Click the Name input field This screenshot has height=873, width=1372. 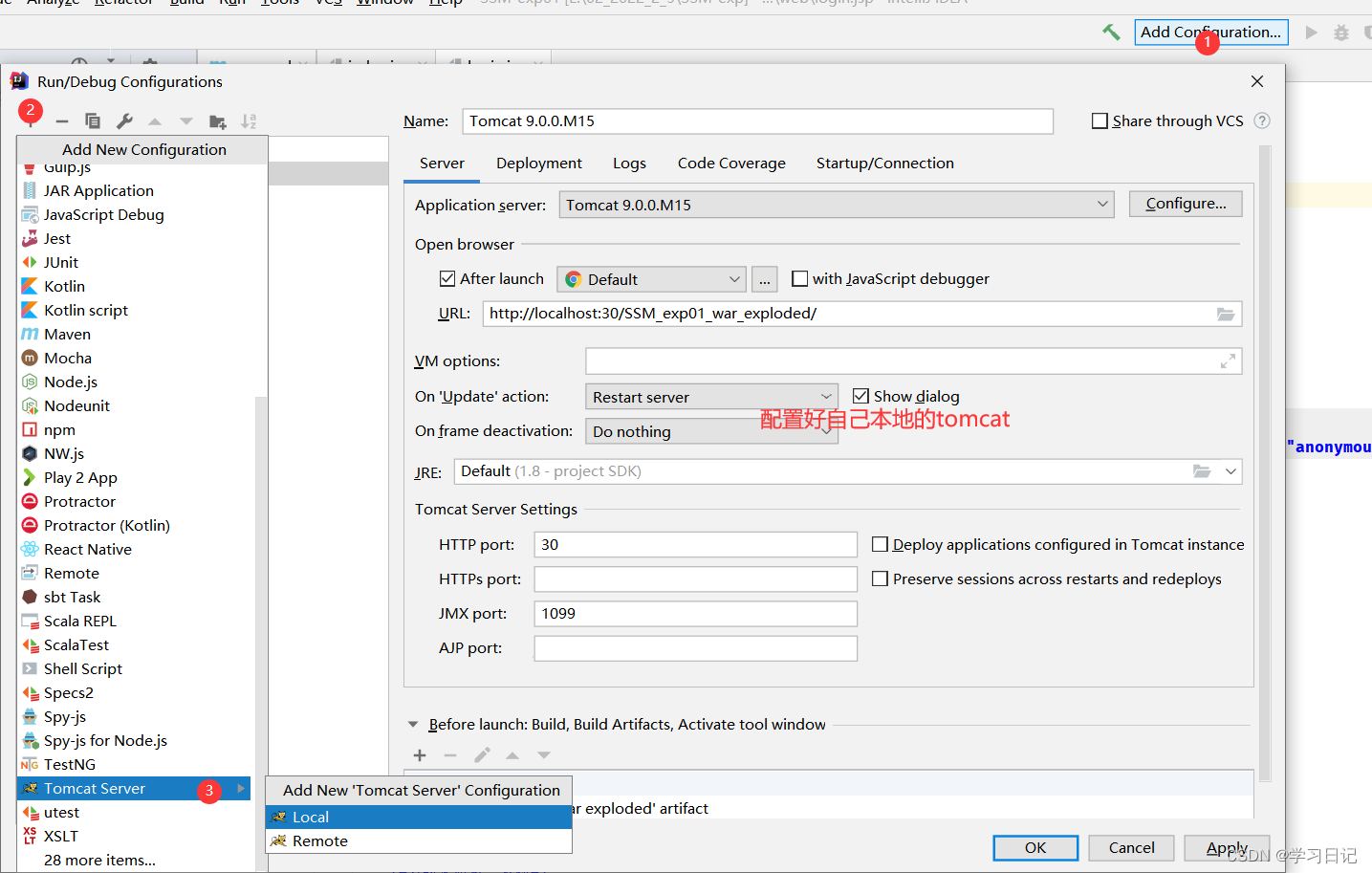point(757,121)
